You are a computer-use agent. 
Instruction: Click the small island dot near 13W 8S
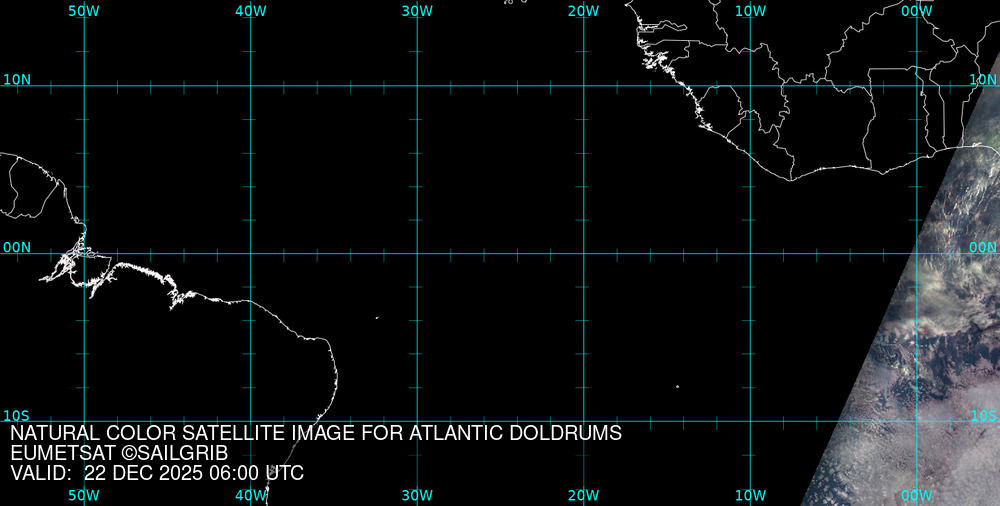pyautogui.click(x=677, y=386)
